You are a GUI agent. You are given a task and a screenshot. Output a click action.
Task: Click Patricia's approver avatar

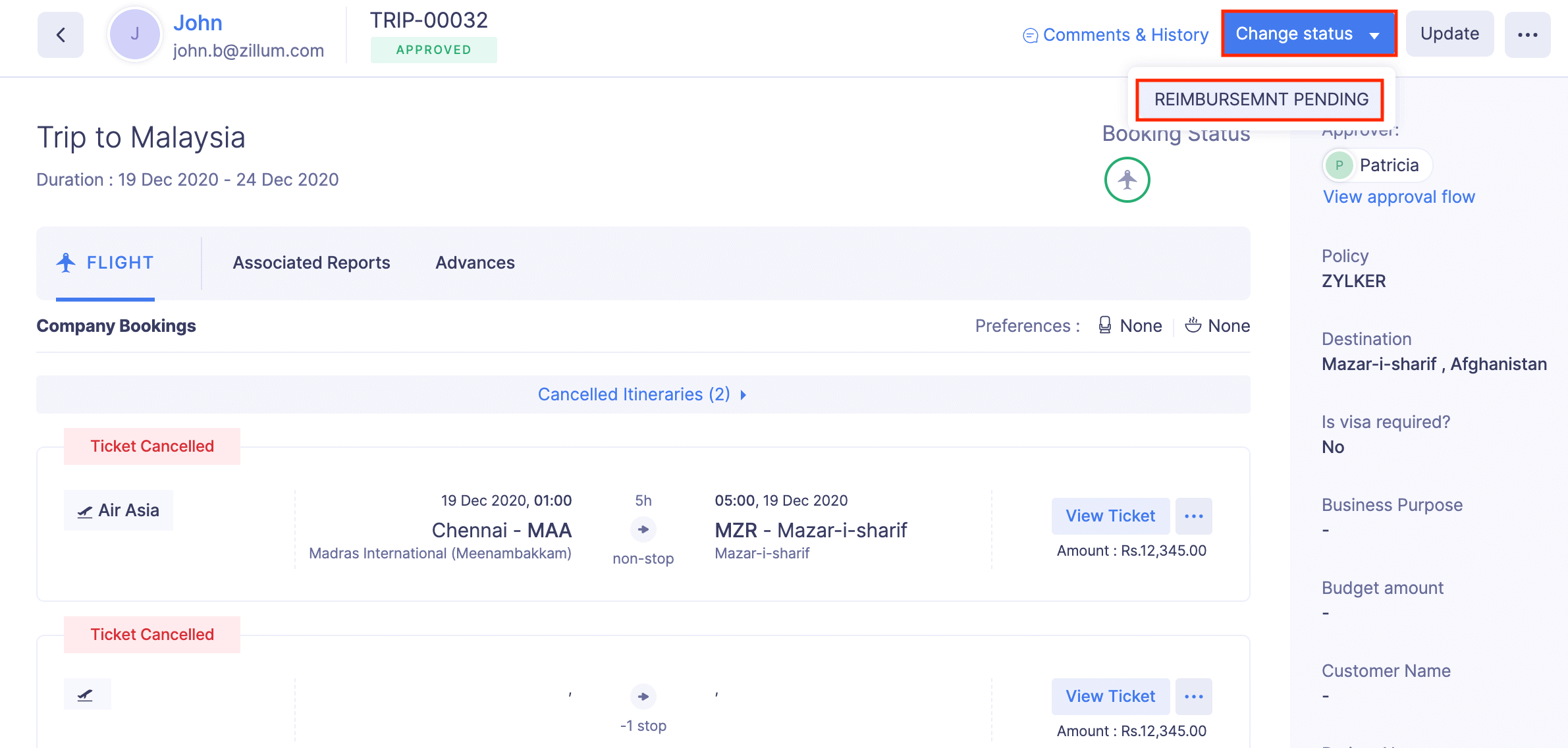1339,165
